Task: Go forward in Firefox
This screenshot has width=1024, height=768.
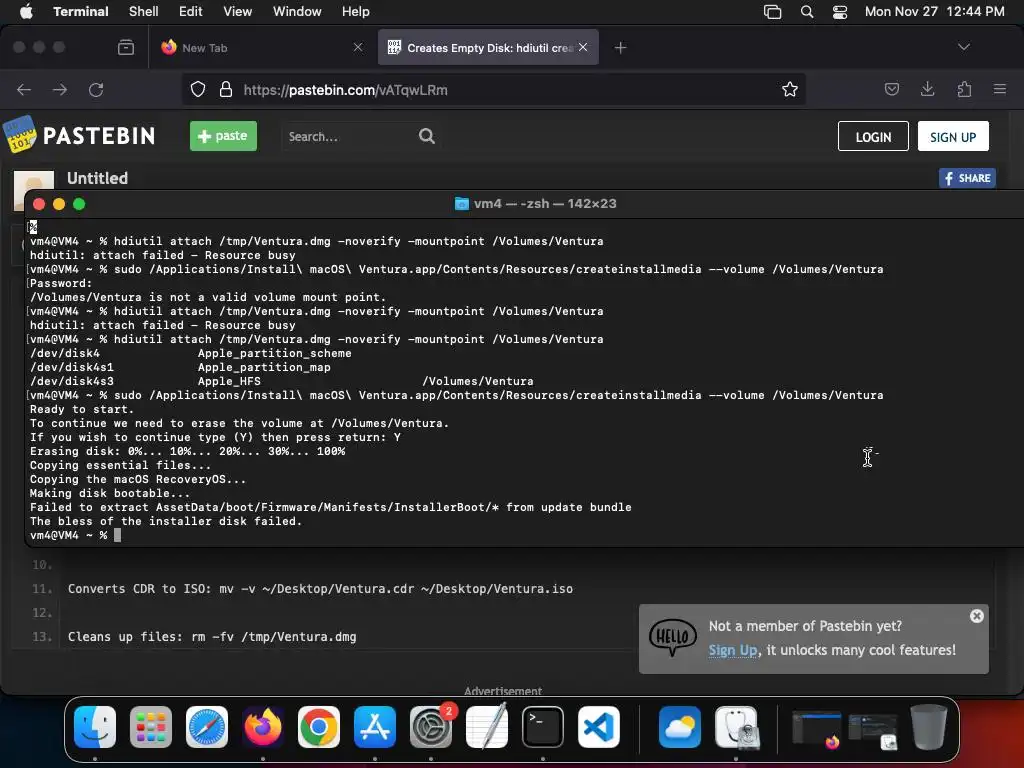Action: pos(60,89)
